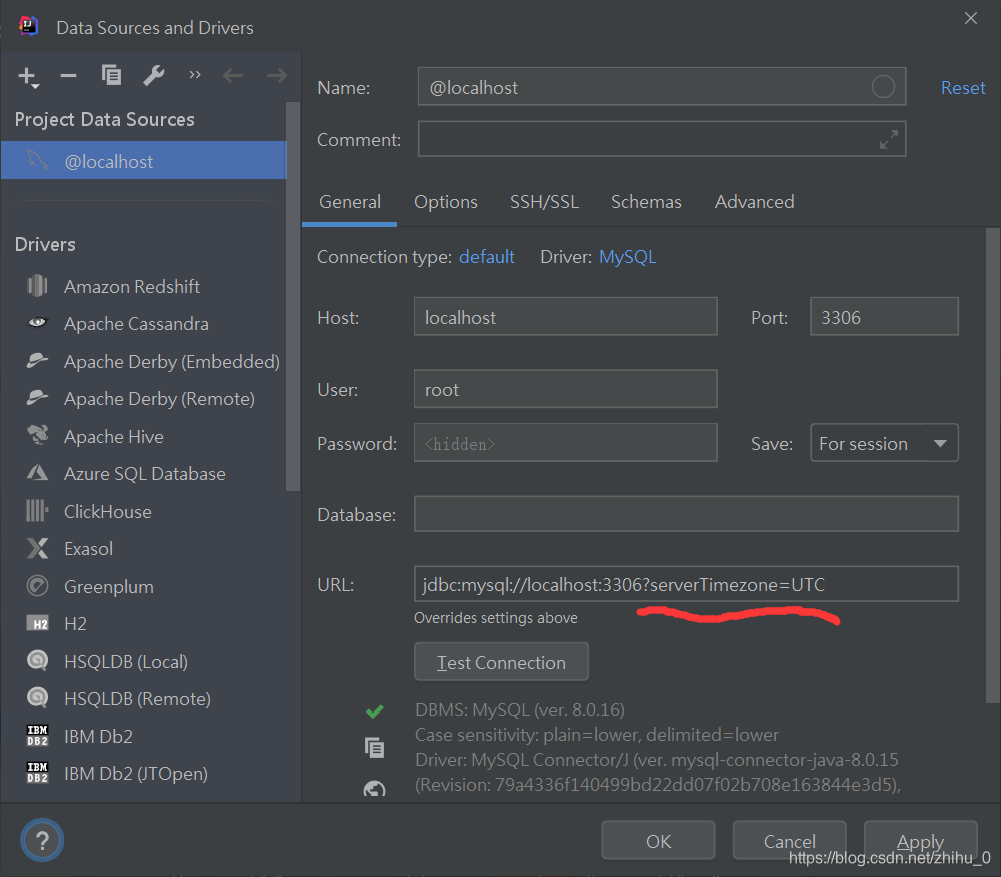Pick the IBM Db2 (JTOpen) driver

[135, 774]
